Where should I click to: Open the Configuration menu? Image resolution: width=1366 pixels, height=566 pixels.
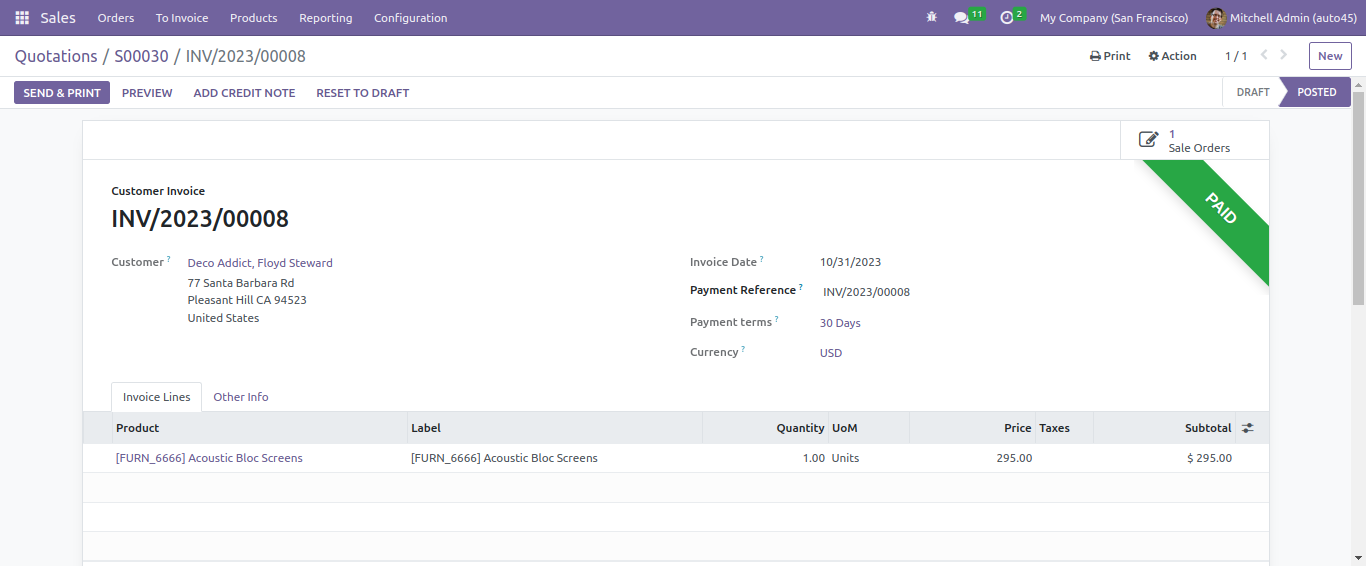coord(411,18)
